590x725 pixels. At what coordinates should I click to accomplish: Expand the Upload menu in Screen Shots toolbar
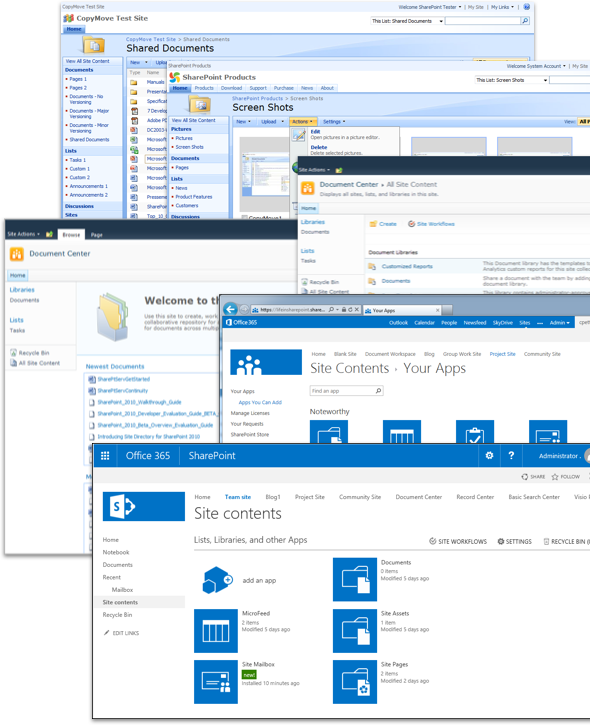point(272,122)
